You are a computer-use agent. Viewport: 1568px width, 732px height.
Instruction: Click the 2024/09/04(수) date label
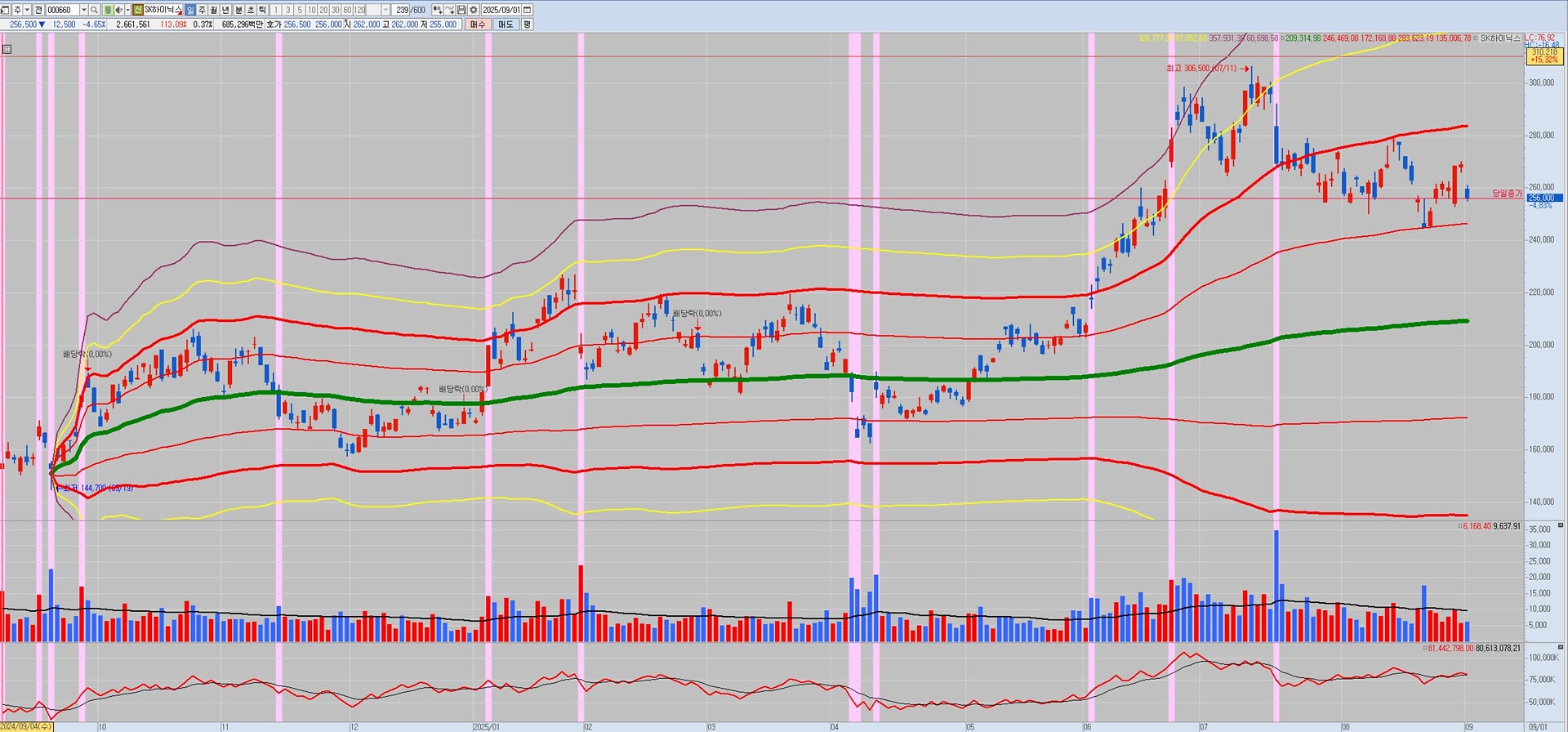tap(27, 726)
